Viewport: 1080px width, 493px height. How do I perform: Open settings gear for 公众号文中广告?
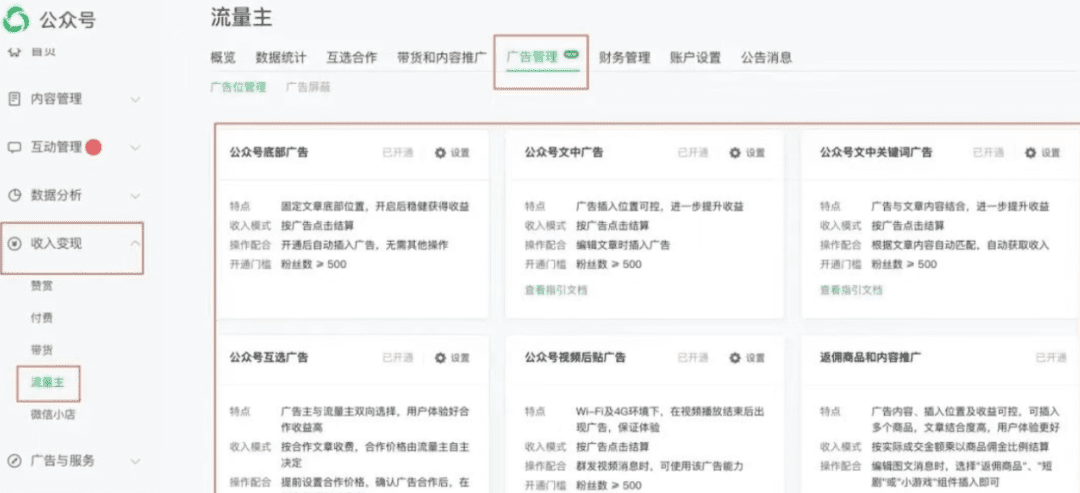(x=736, y=153)
